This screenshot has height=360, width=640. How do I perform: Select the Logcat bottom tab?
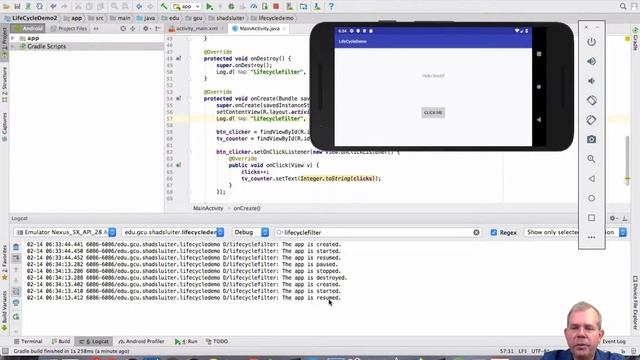tap(94, 341)
